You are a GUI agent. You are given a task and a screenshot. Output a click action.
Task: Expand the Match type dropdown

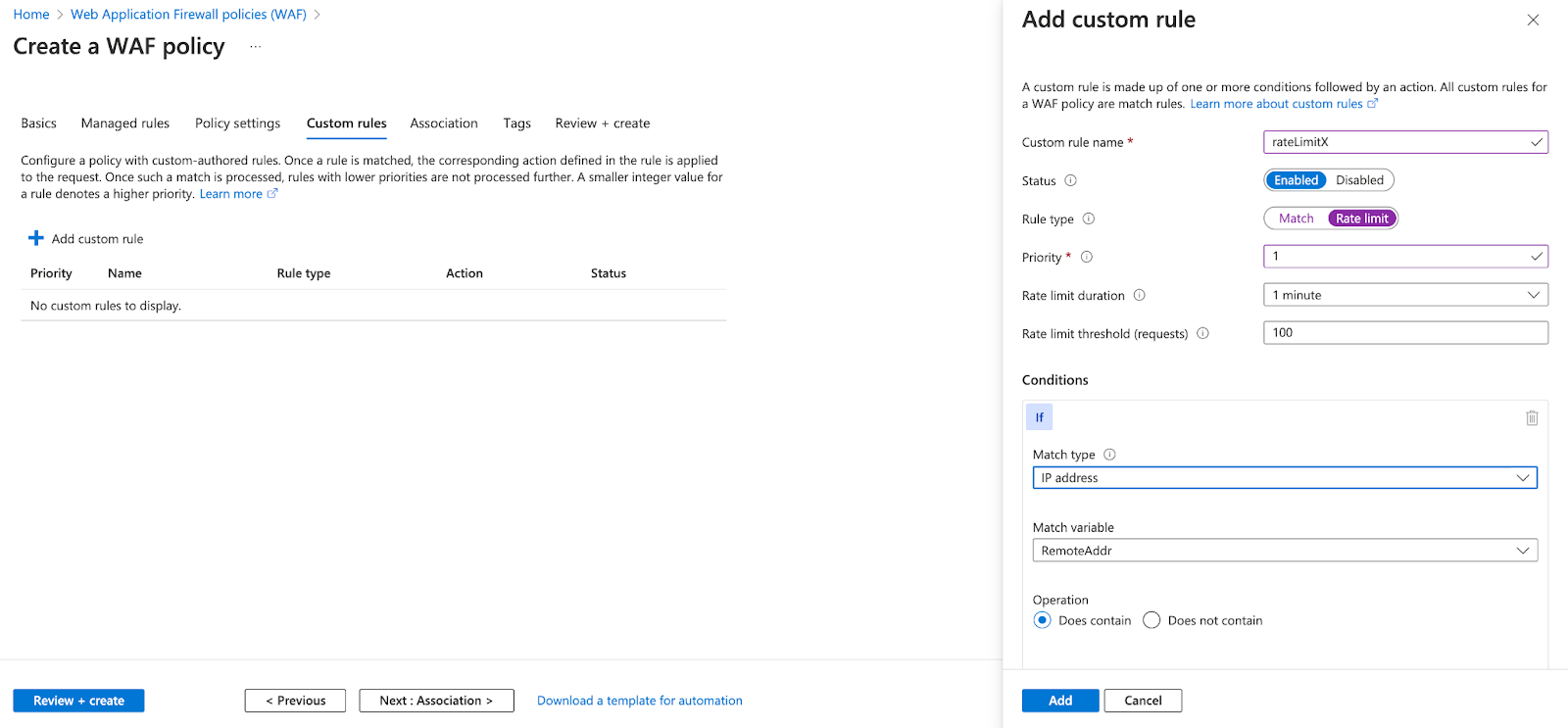pyautogui.click(x=1284, y=478)
